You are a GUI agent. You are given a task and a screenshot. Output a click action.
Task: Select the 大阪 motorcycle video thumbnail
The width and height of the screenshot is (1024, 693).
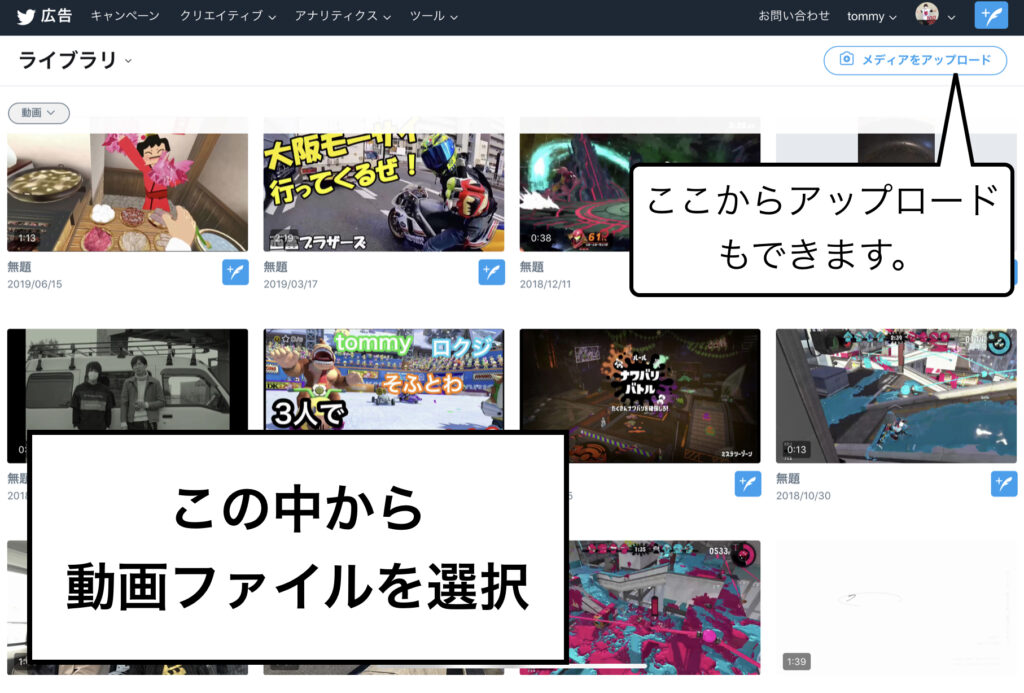click(384, 192)
